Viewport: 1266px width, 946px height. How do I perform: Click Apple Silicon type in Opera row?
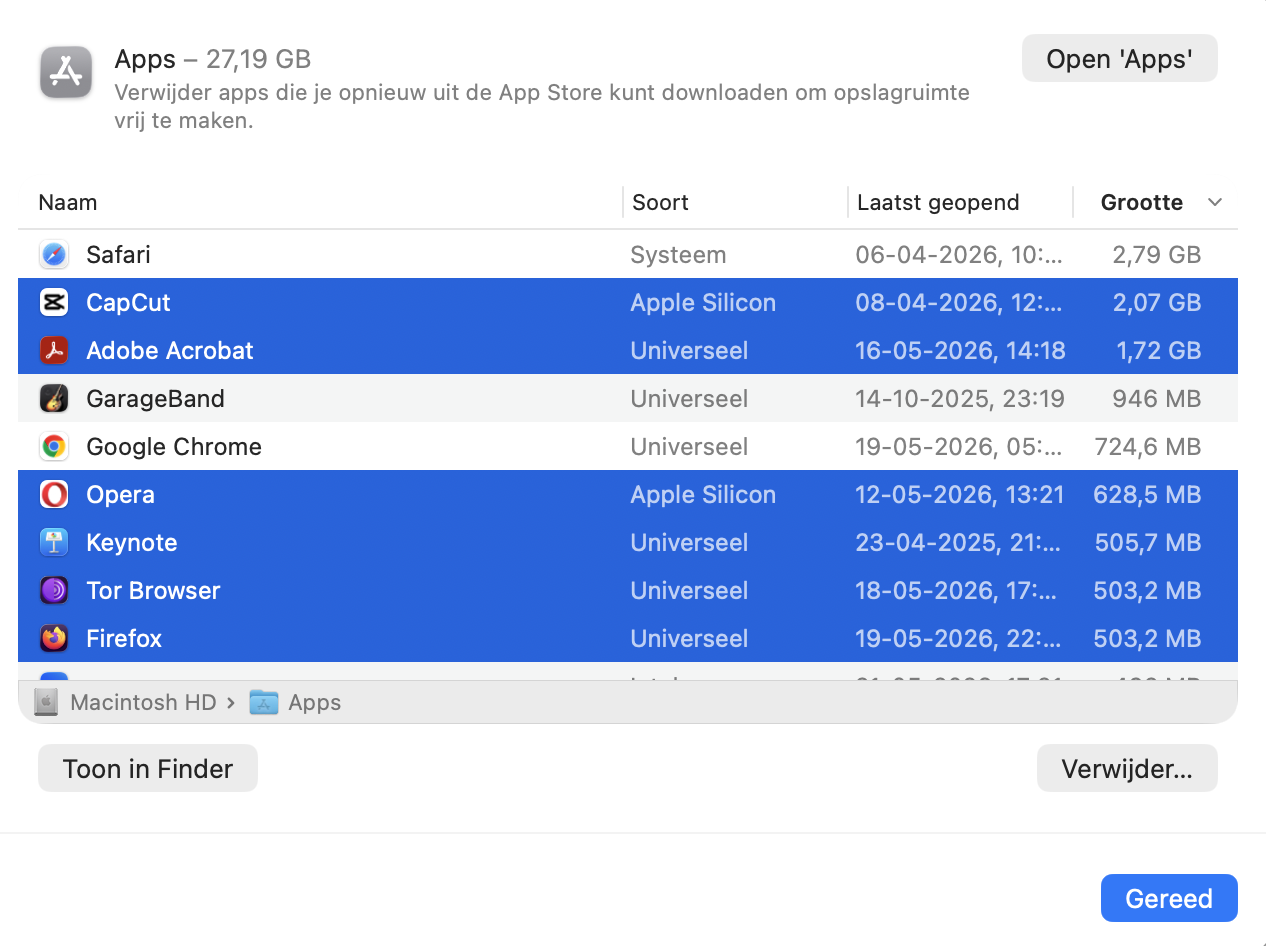[703, 494]
